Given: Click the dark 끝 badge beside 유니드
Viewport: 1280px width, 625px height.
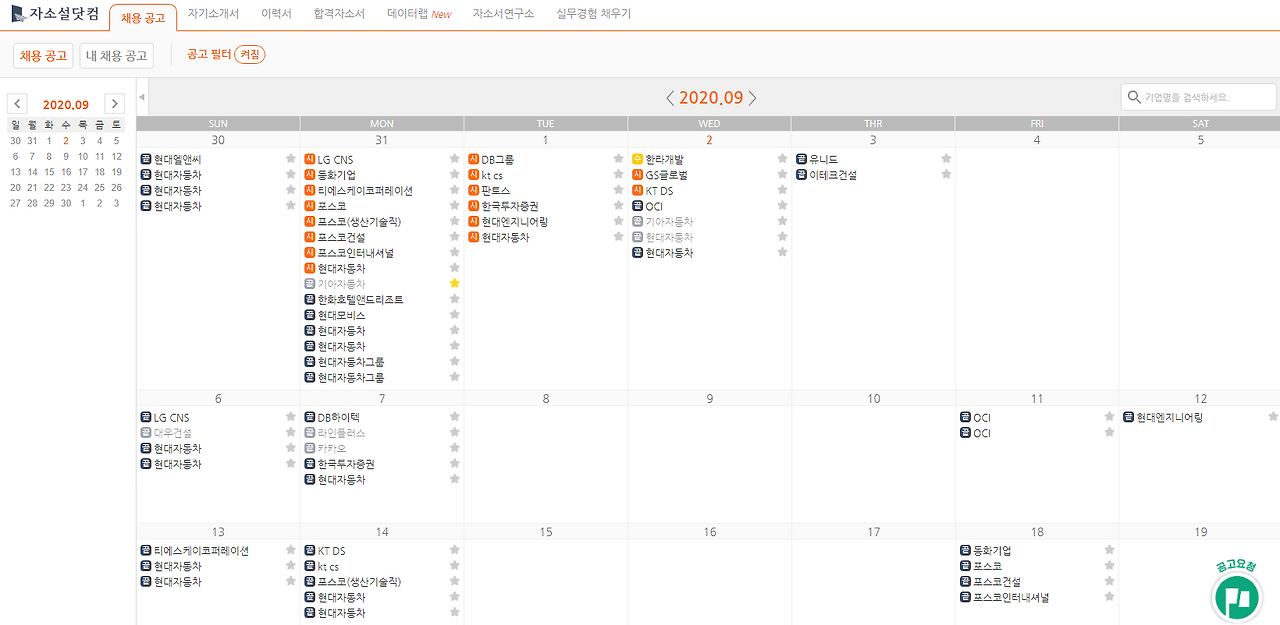Looking at the screenshot, I should click(x=802, y=160).
